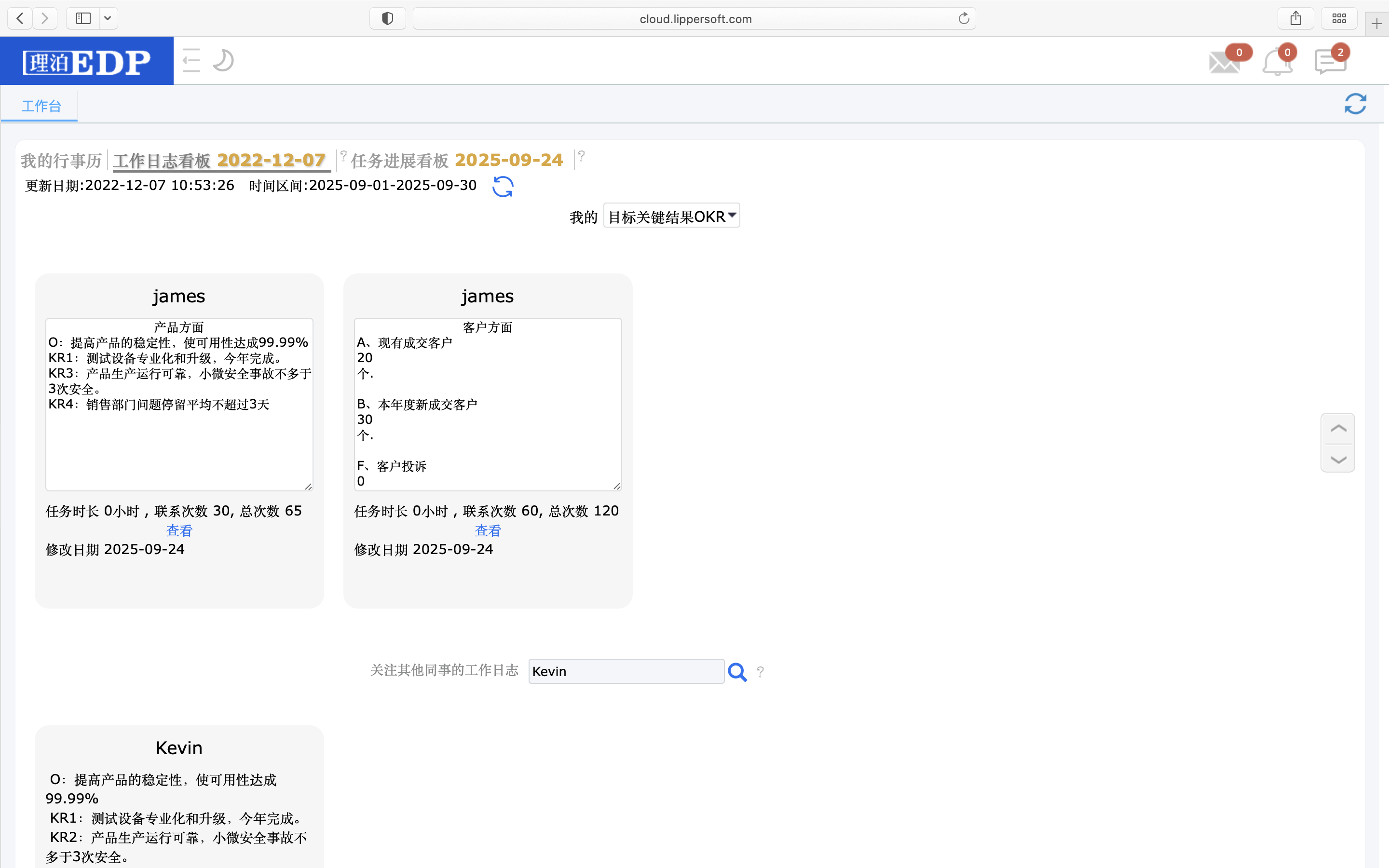Open the bell notifications icon
This screenshot has height=868, width=1389.
[1277, 61]
